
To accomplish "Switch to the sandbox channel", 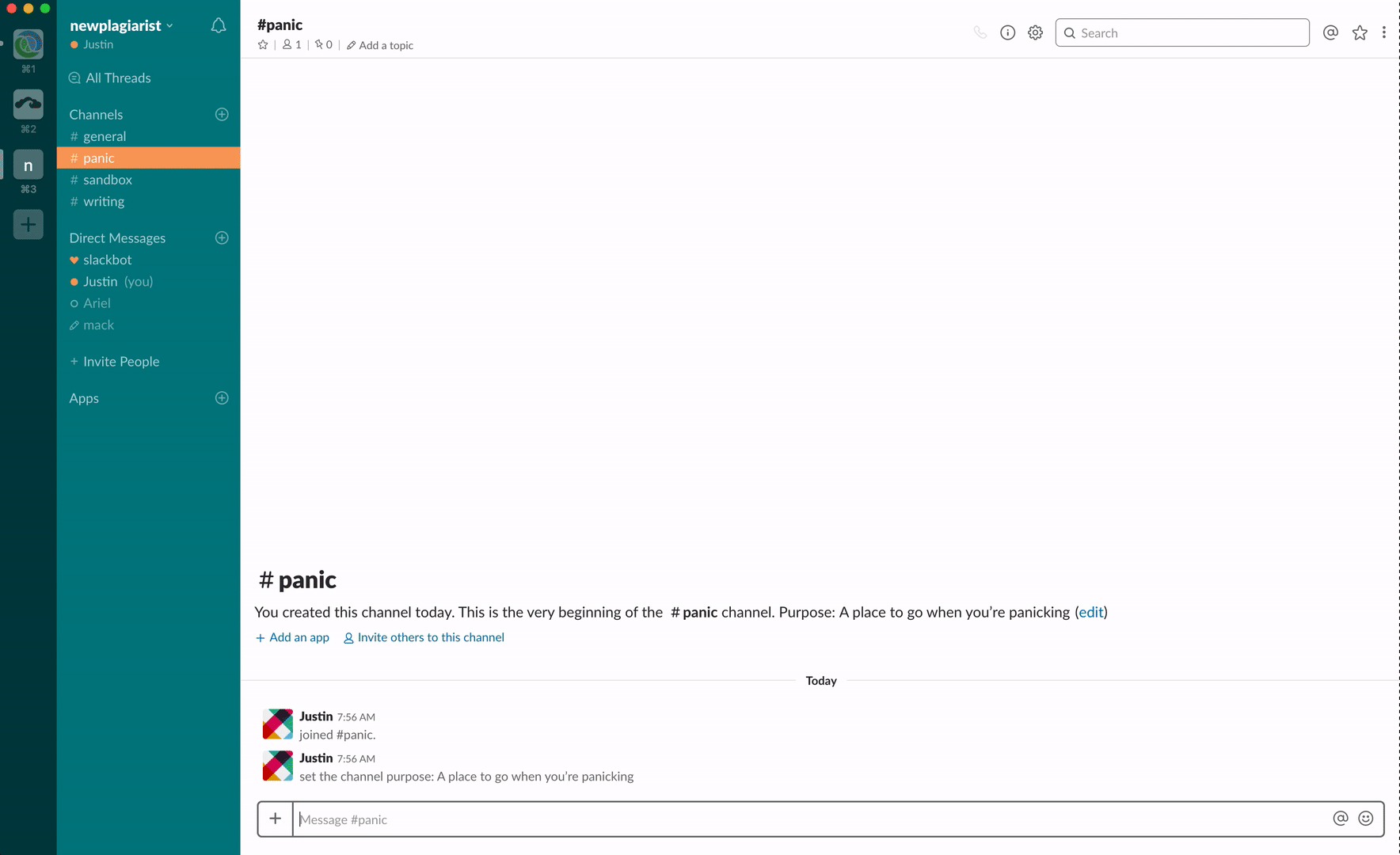I will point(148,180).
